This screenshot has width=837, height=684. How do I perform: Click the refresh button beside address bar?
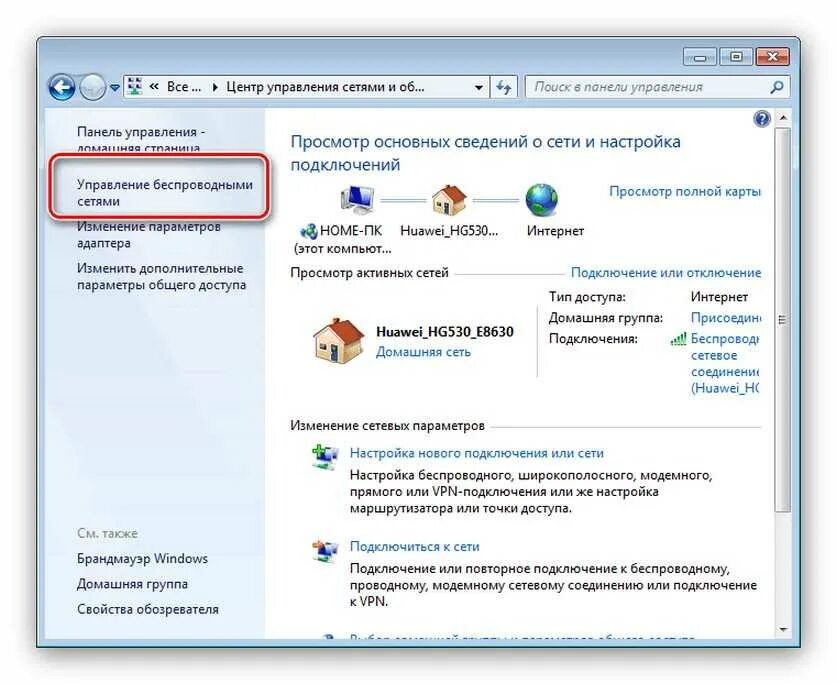[x=503, y=87]
